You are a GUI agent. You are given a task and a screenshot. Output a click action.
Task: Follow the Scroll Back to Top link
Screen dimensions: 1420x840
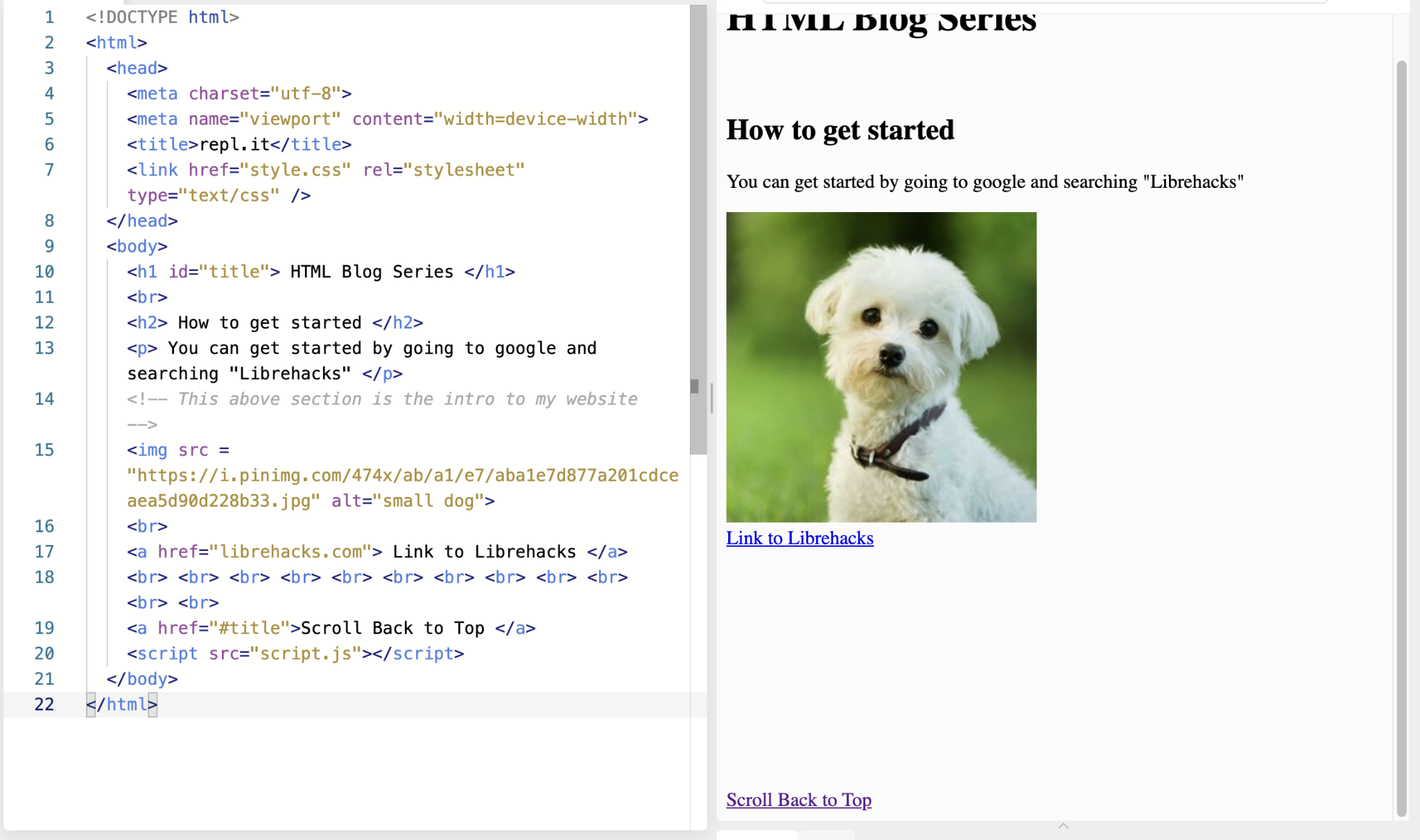[x=799, y=800]
